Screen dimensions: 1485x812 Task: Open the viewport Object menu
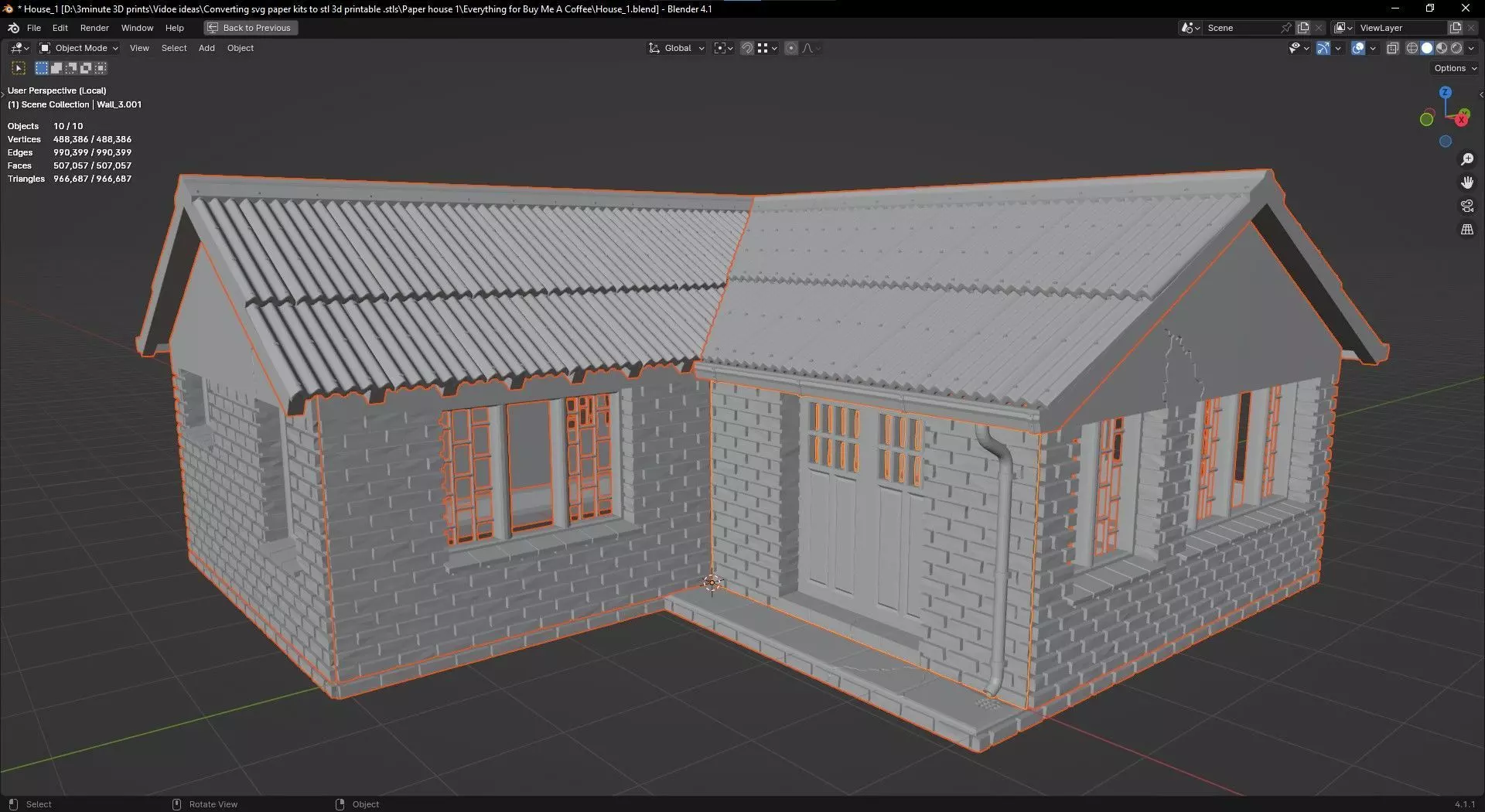click(x=241, y=48)
